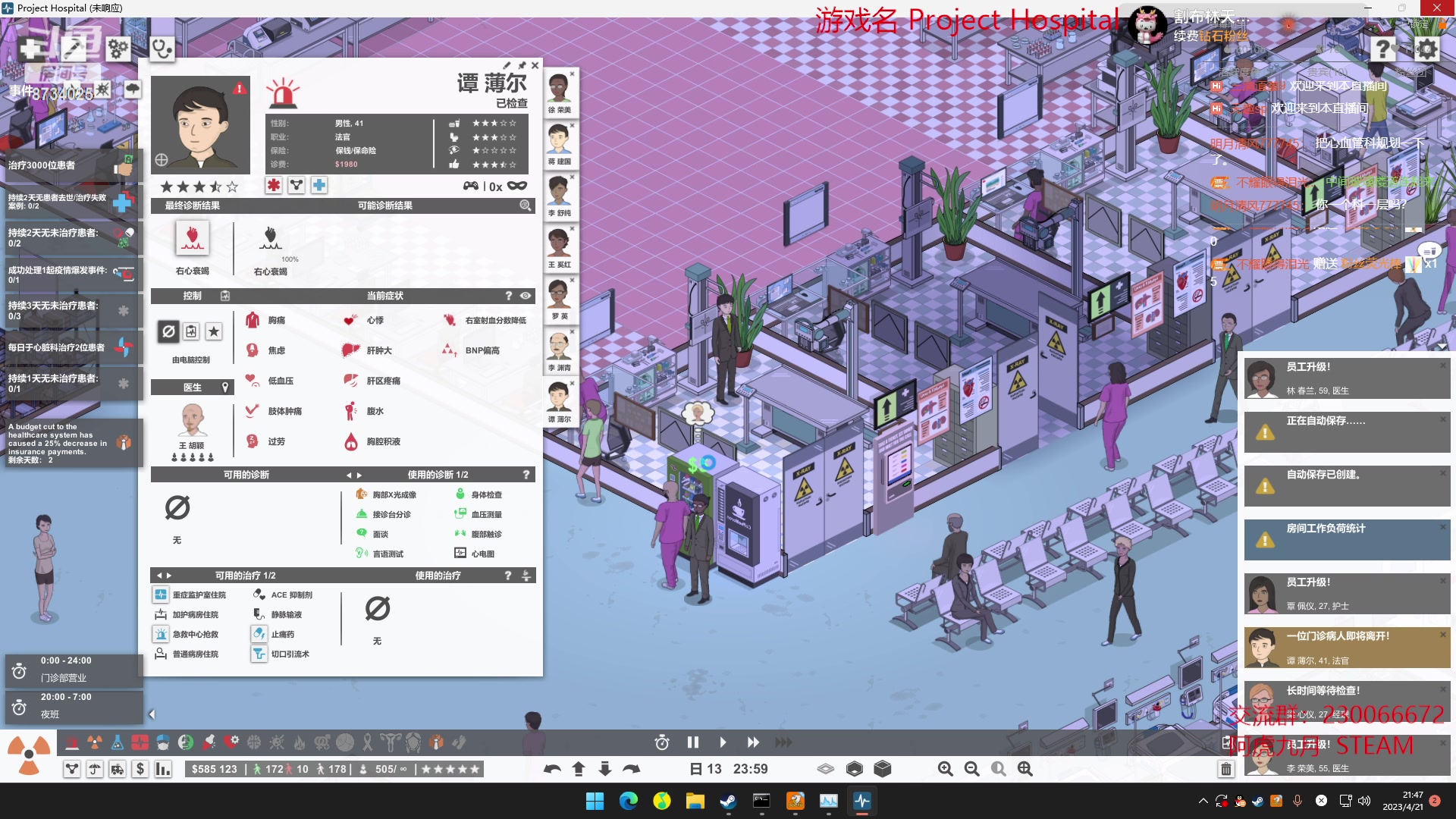Toggle the star priority control button
1456x819 pixels.
[x=214, y=331]
